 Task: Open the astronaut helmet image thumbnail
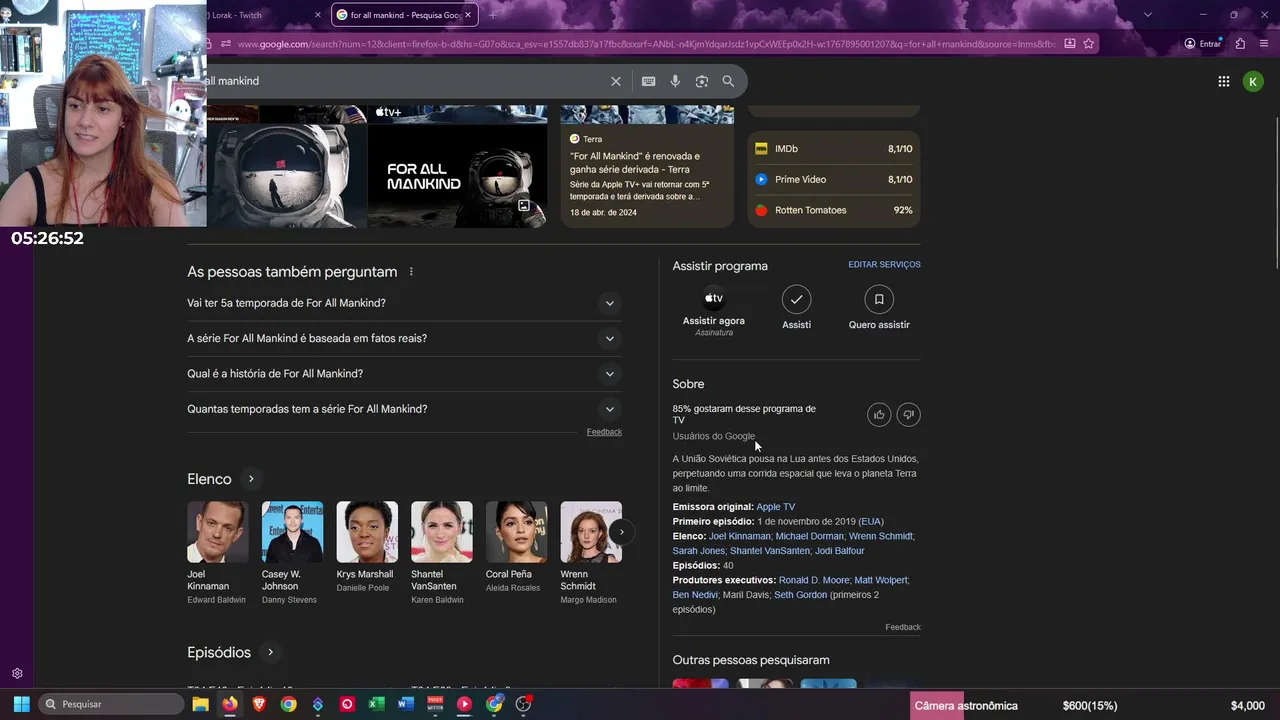point(287,176)
